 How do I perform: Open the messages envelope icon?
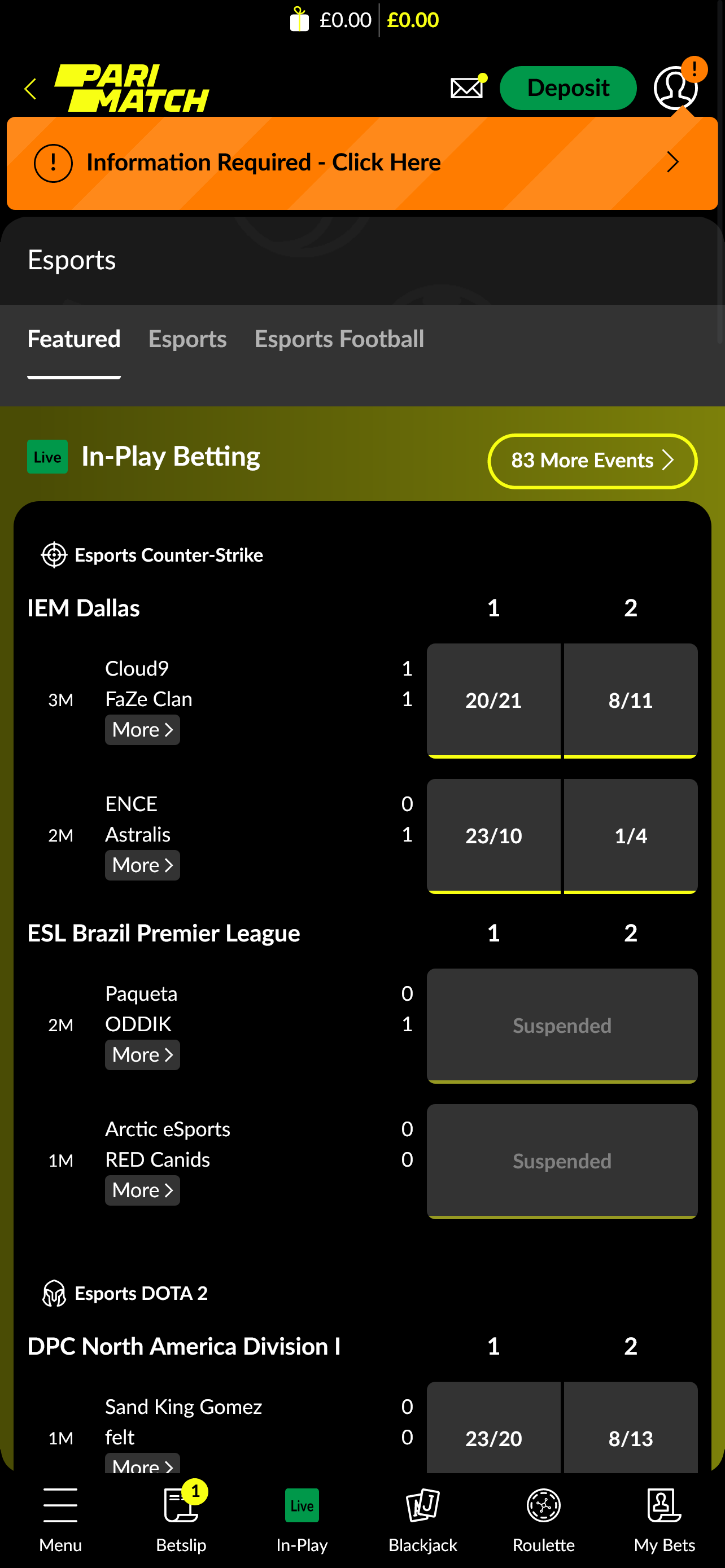coord(467,87)
